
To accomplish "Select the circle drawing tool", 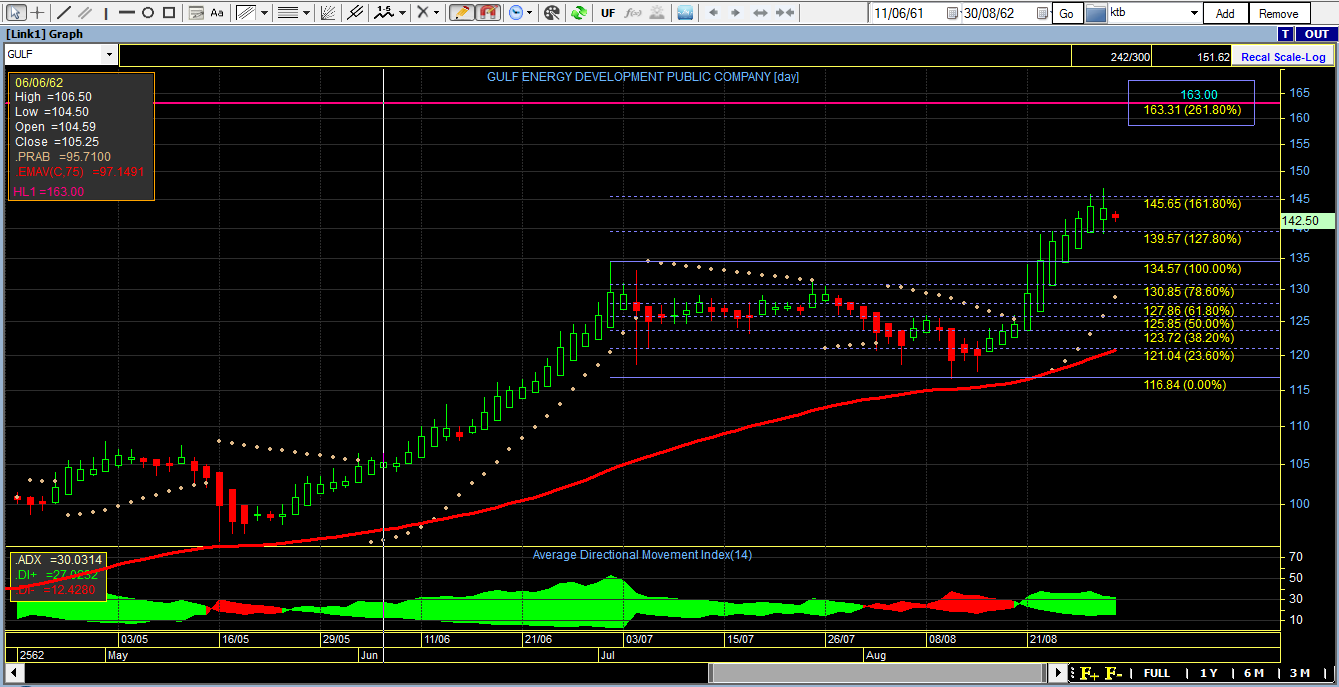I will pos(148,13).
